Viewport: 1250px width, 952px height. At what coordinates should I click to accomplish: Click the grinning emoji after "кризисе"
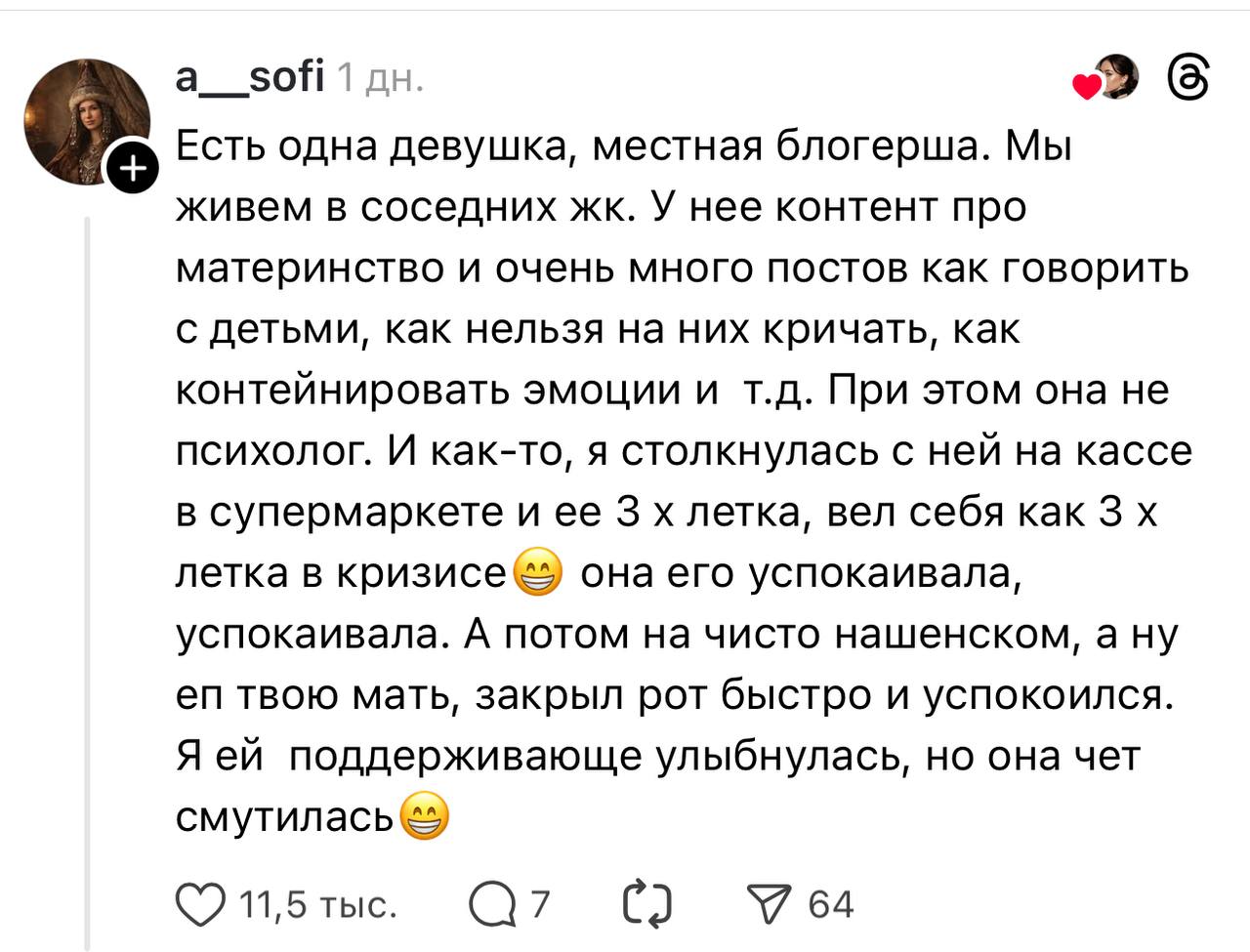pos(538,574)
